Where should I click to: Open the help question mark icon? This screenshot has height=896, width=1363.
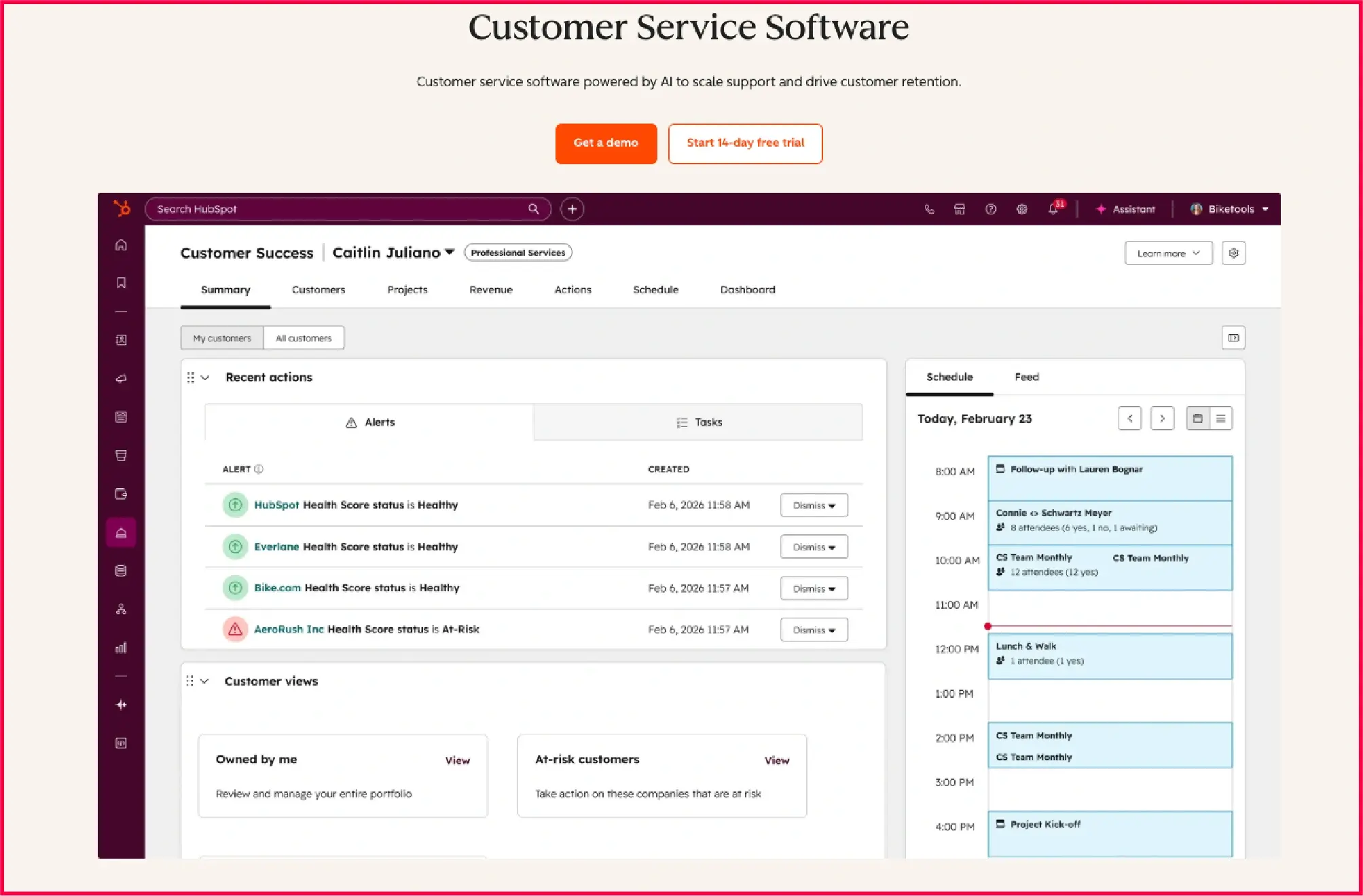pyautogui.click(x=991, y=209)
